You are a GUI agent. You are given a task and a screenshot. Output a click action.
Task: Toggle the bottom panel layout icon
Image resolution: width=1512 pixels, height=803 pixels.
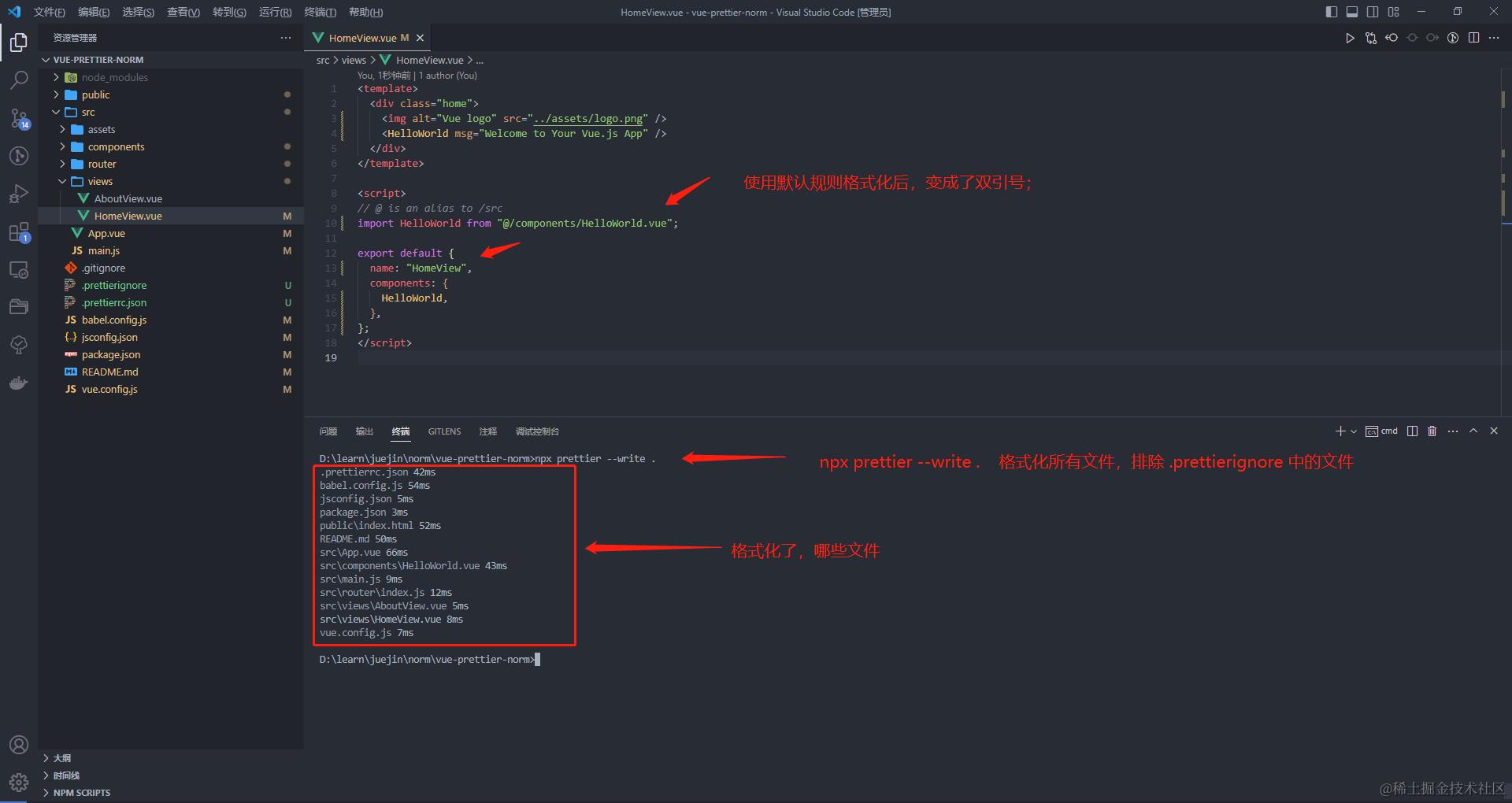point(1352,12)
